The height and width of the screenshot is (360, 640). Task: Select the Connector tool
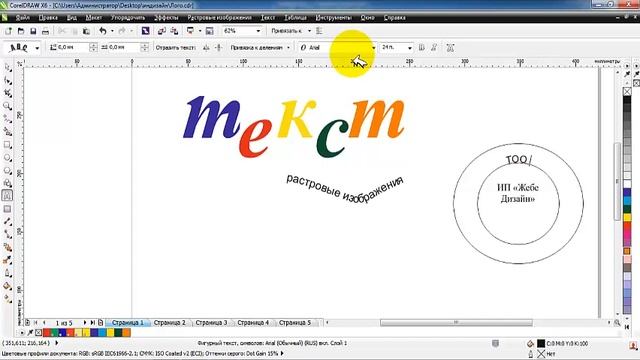click(x=7, y=234)
